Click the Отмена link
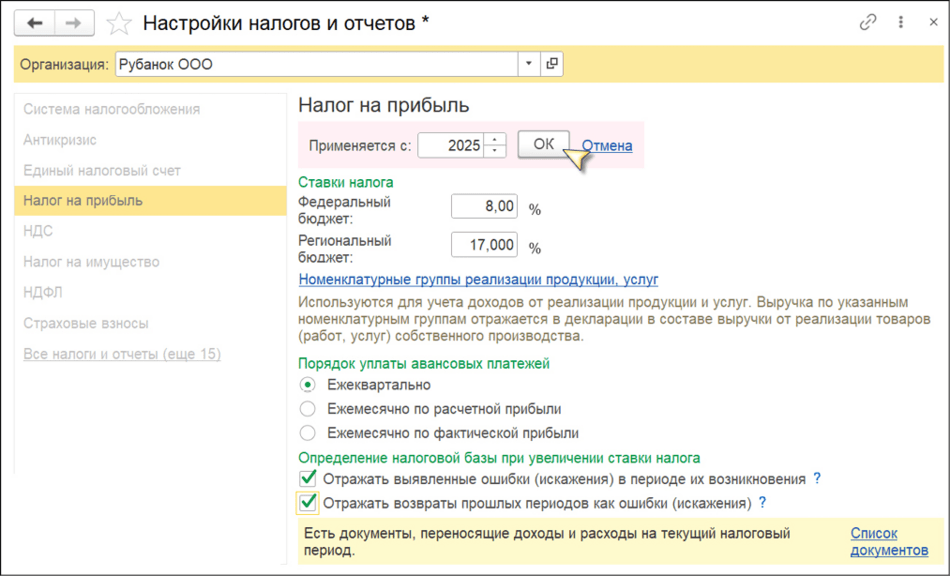The height and width of the screenshot is (576, 950). click(607, 146)
